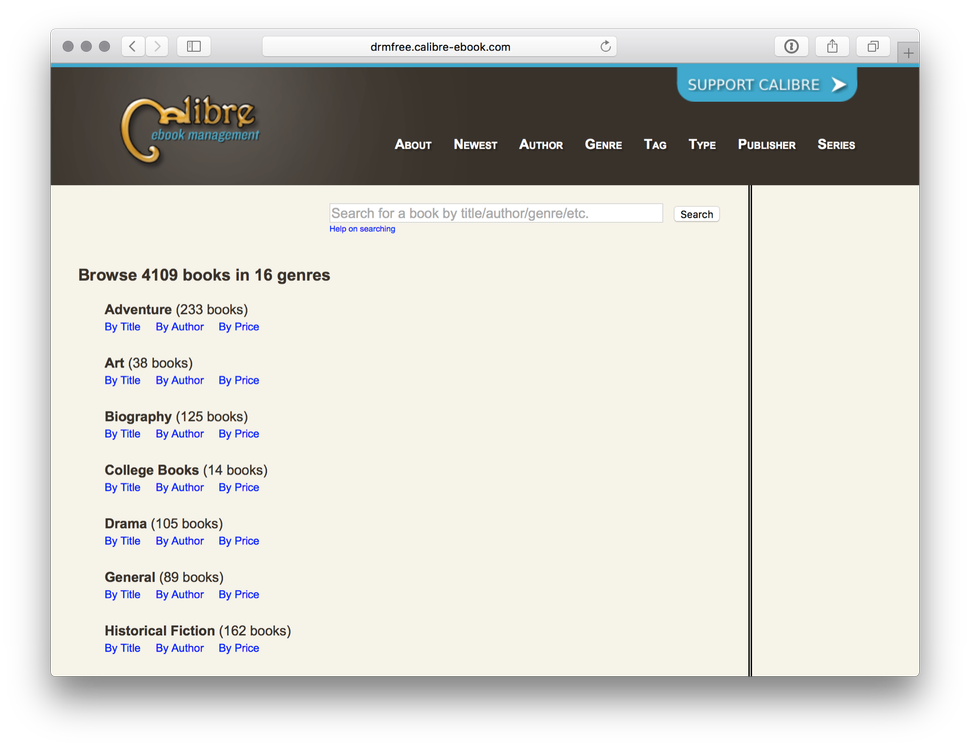The image size is (970, 749).
Task: Reload the page with the refresh icon
Action: pos(605,46)
